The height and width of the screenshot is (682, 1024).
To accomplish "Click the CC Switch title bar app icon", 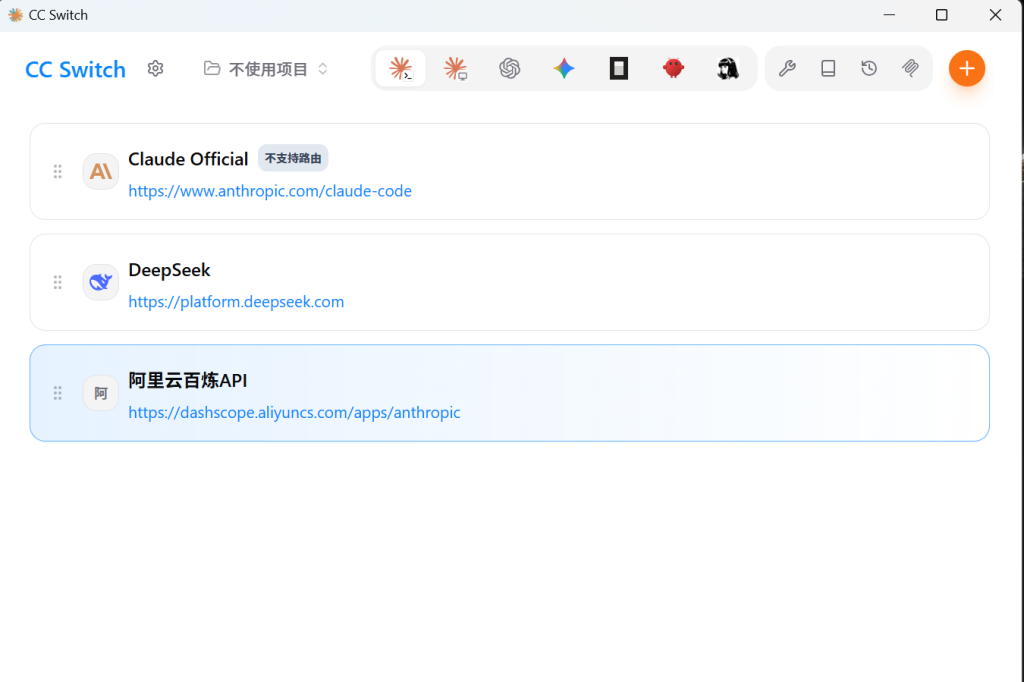I will pos(15,15).
